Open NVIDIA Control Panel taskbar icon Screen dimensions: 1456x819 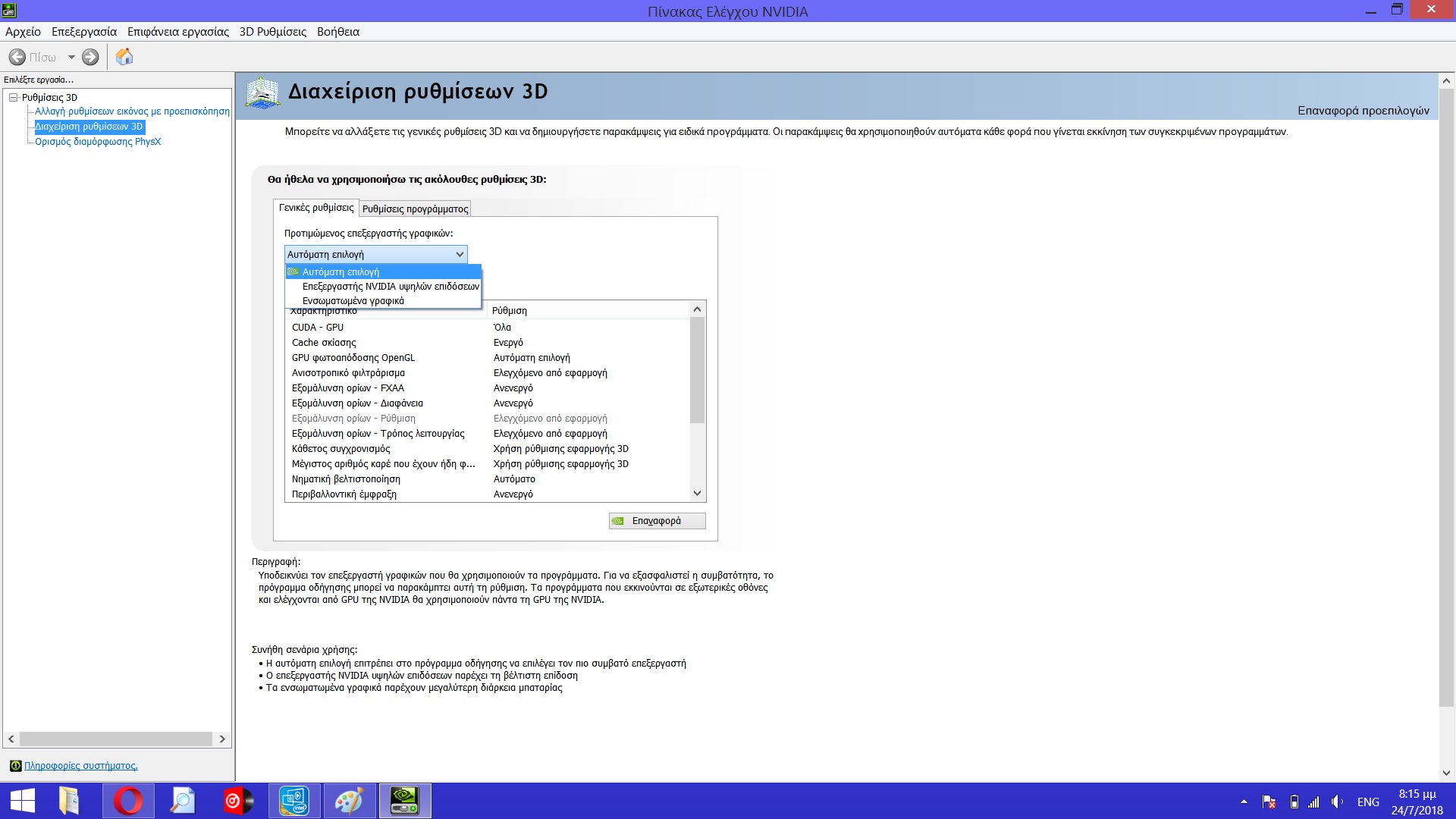[404, 801]
